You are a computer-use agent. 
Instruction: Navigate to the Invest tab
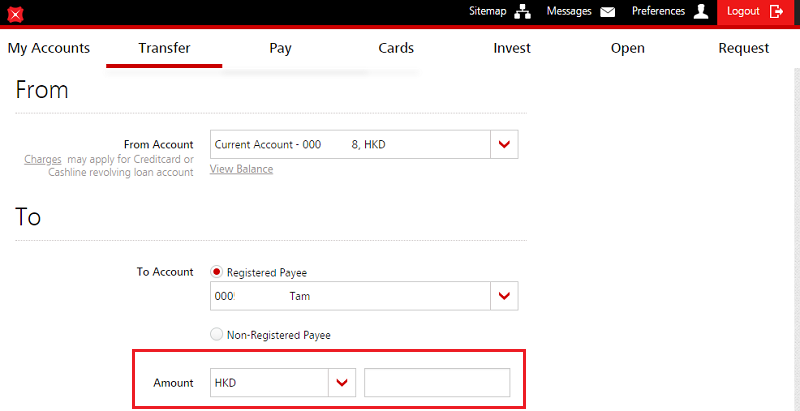tap(512, 48)
